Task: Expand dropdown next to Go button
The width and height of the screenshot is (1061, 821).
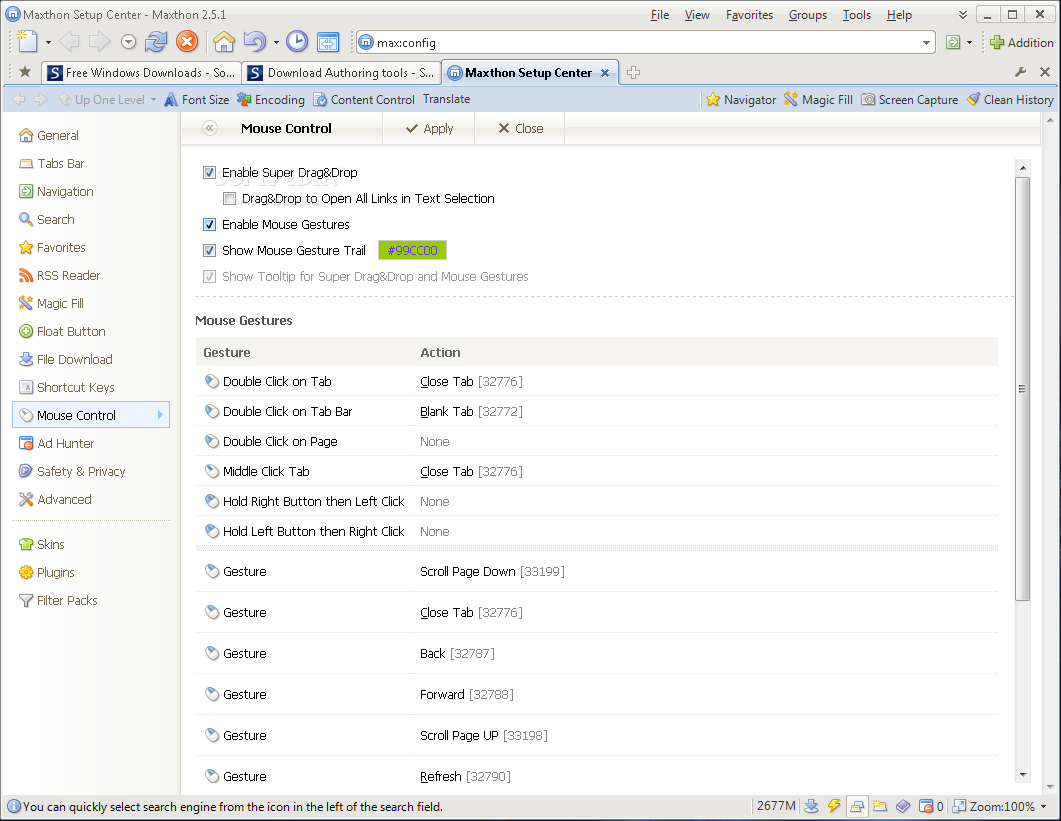Action: tap(970, 43)
